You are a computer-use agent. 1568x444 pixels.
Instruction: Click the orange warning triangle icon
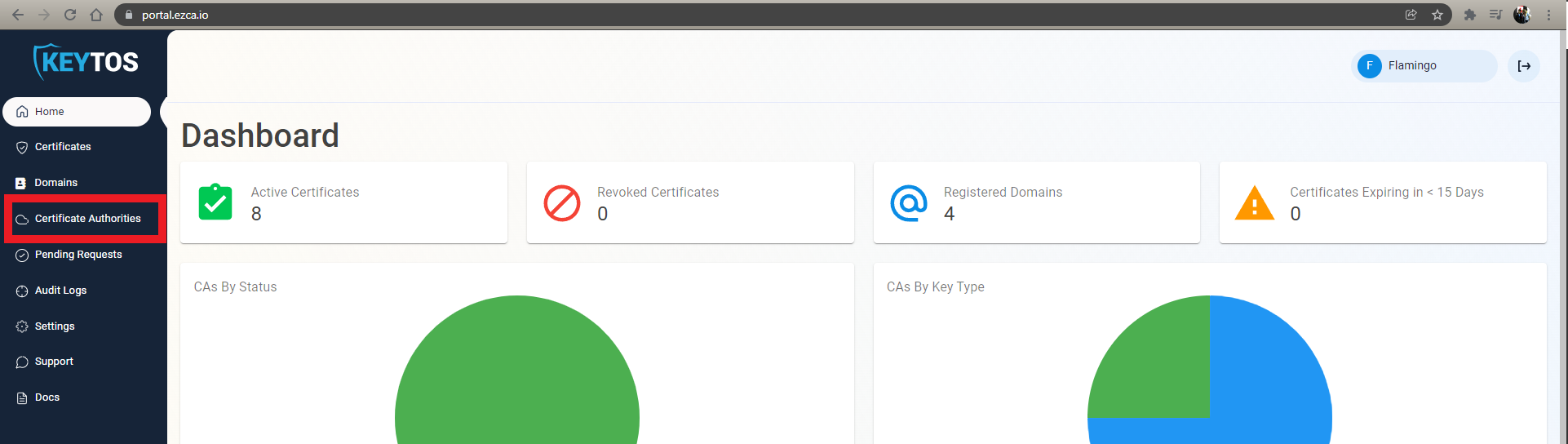pos(1255,203)
